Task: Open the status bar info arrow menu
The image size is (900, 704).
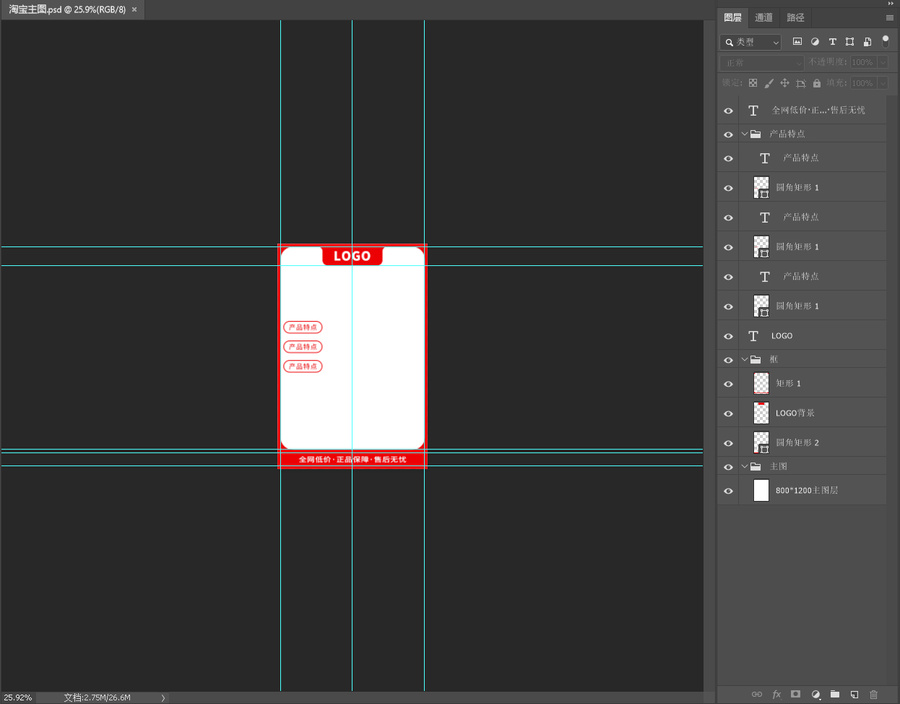Action: tap(163, 698)
